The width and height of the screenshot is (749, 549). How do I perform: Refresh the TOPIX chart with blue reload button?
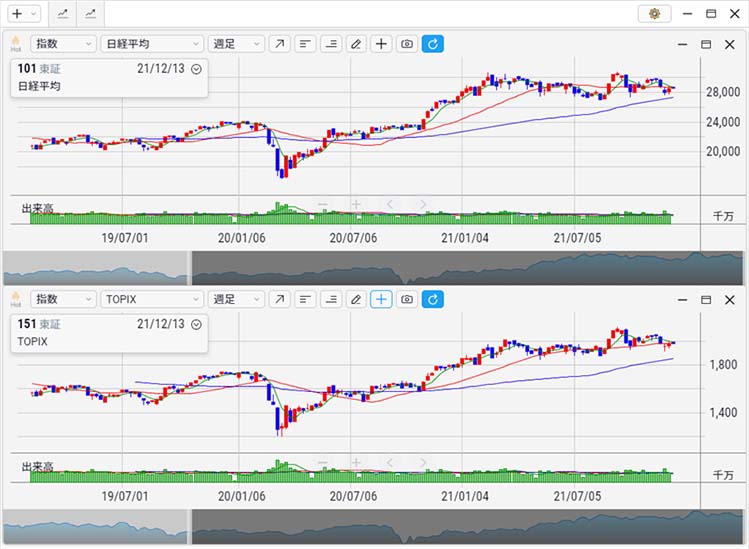coord(433,299)
